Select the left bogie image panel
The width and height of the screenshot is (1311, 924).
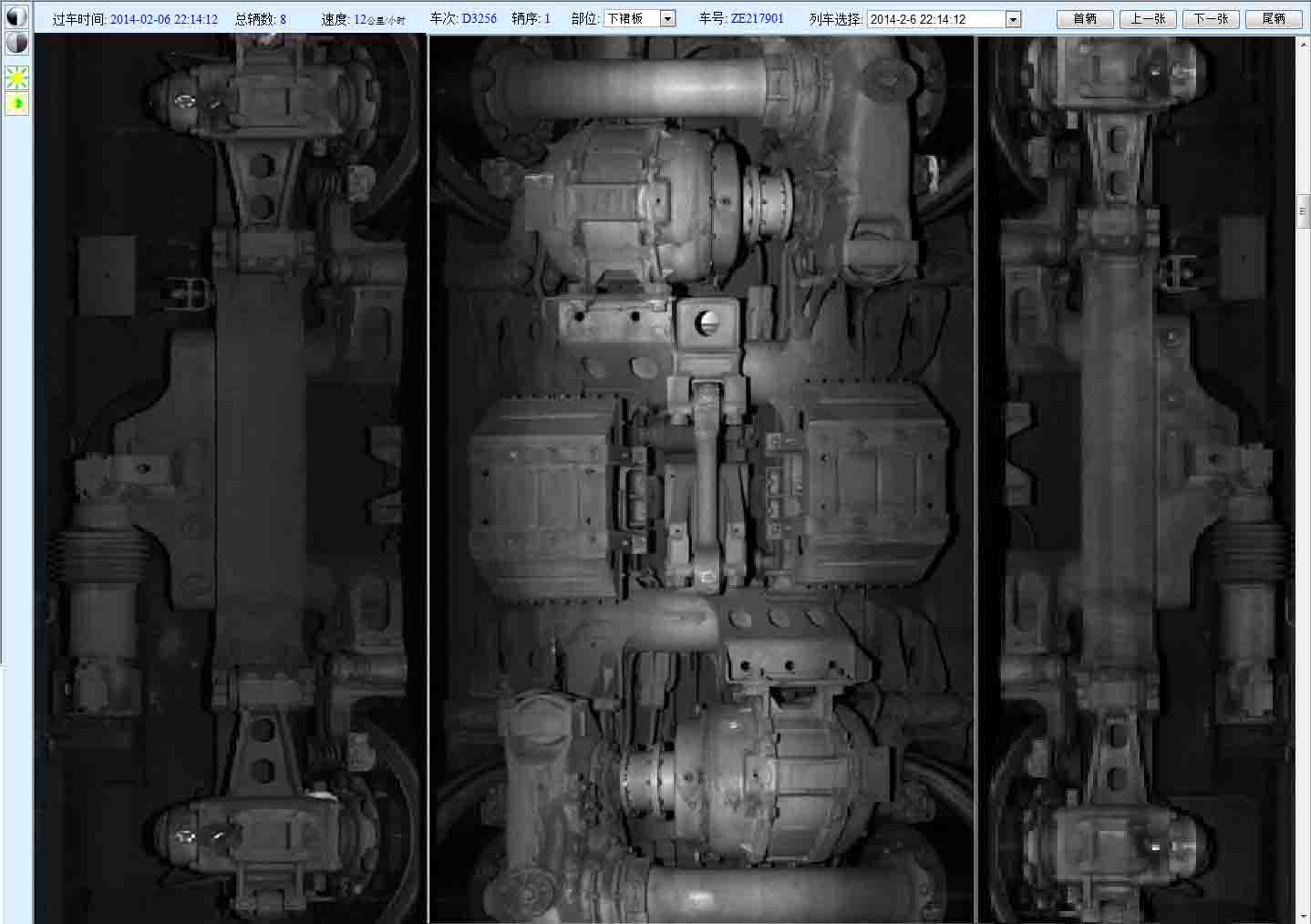[230, 478]
